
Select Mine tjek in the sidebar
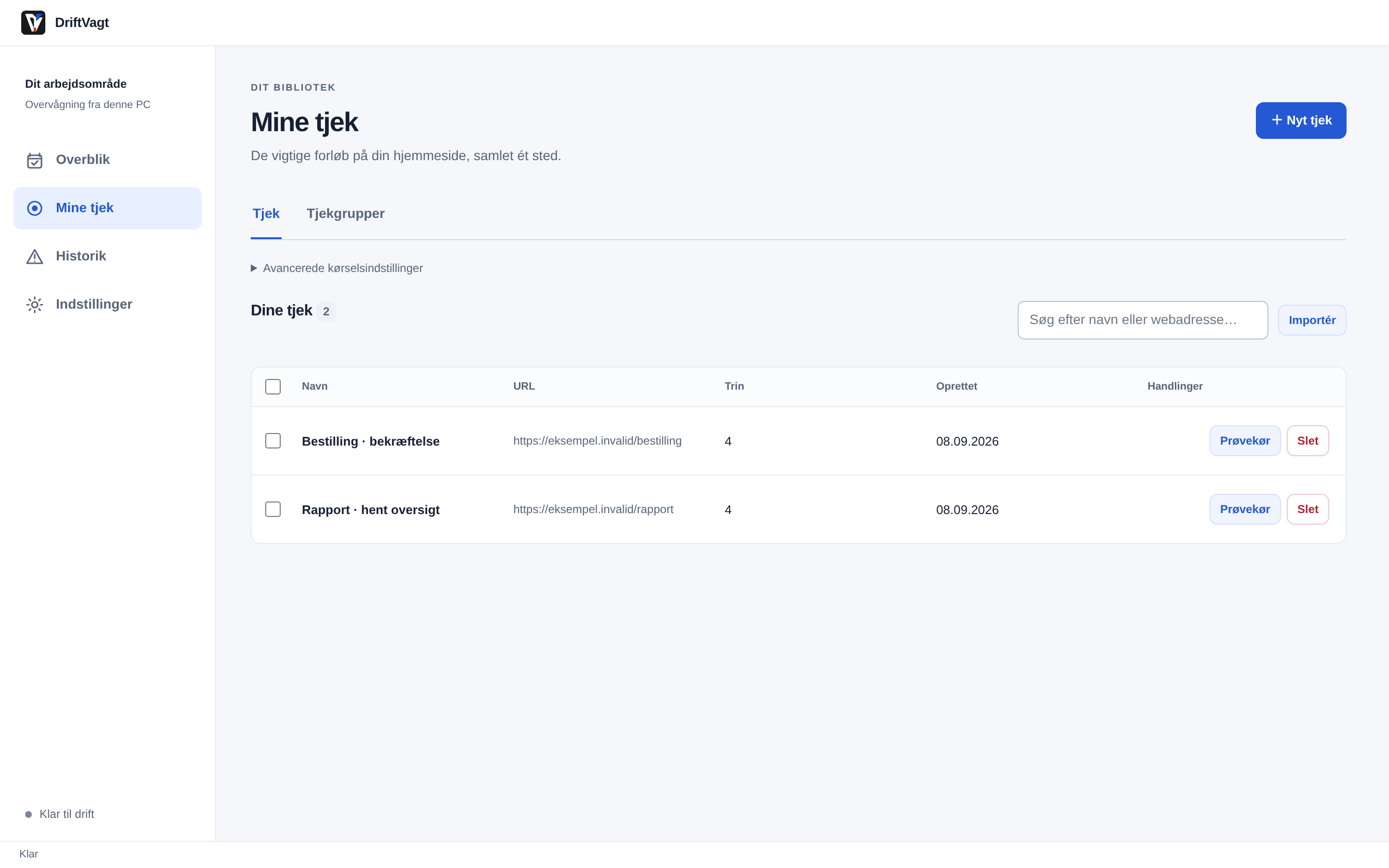tap(108, 208)
